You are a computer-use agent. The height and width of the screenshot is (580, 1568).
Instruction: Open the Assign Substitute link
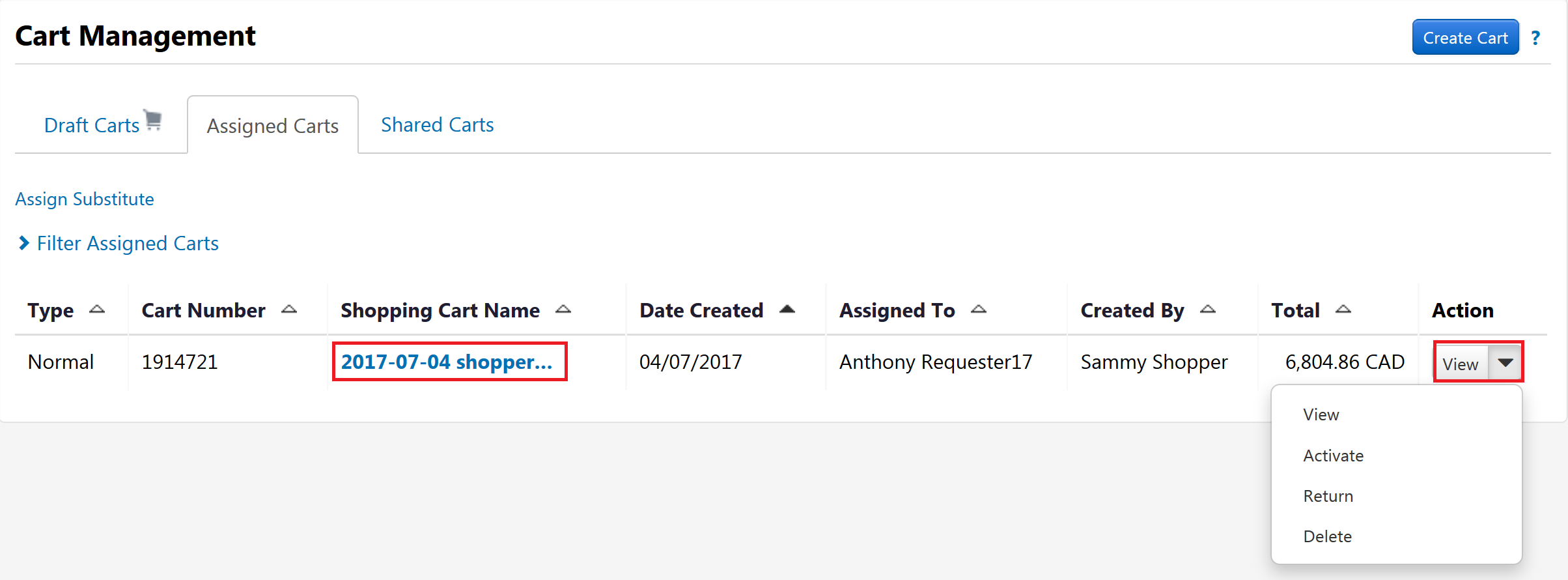pyautogui.click(x=85, y=199)
